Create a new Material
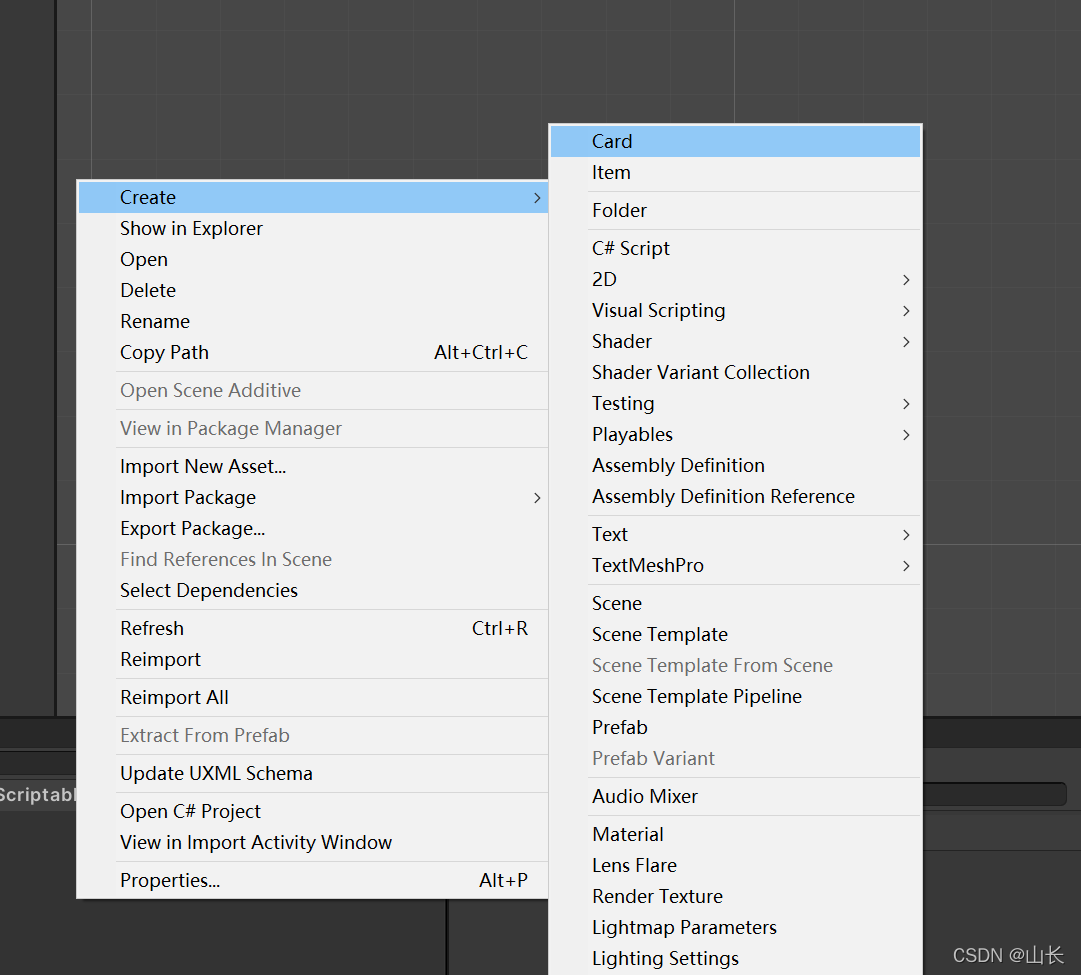1081x975 pixels. (627, 834)
